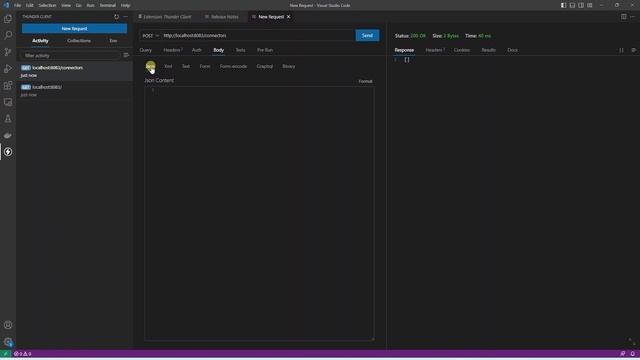Select the request Headers tab

click(x=173, y=50)
